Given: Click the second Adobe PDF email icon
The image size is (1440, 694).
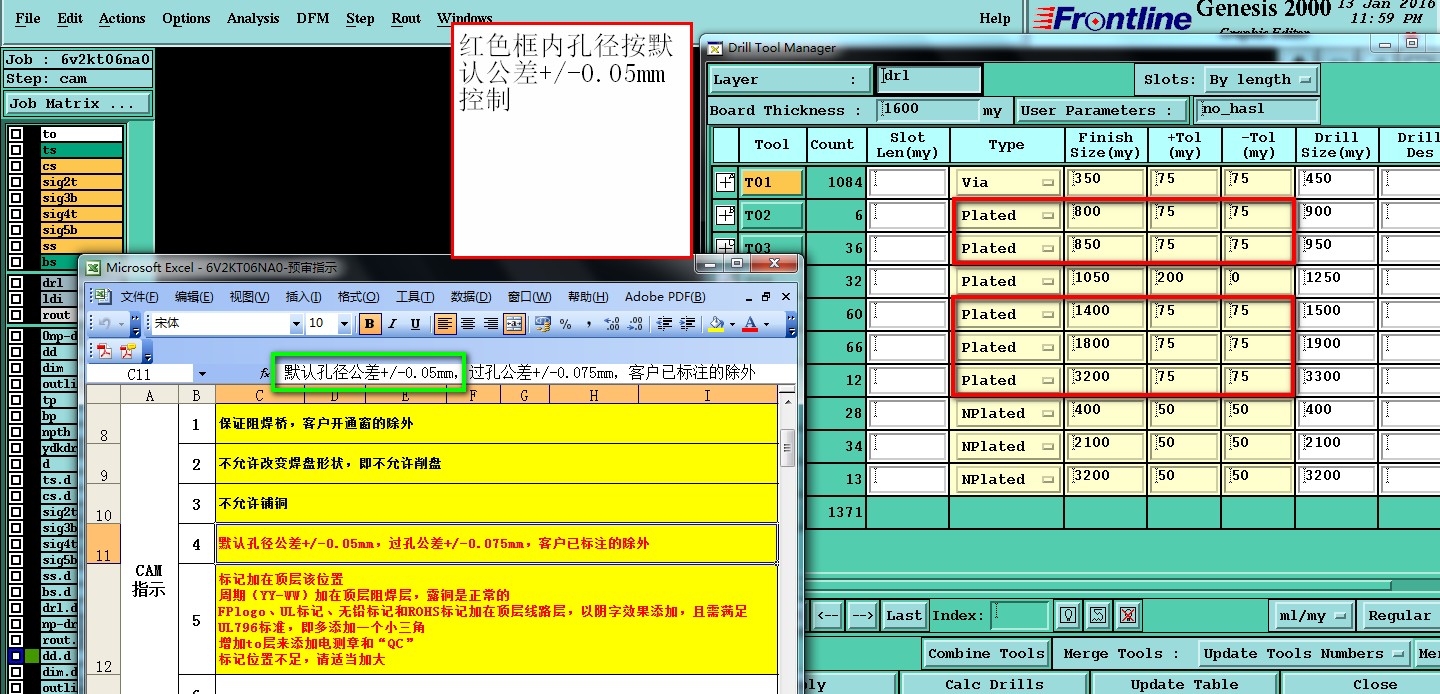Looking at the screenshot, I should [128, 351].
